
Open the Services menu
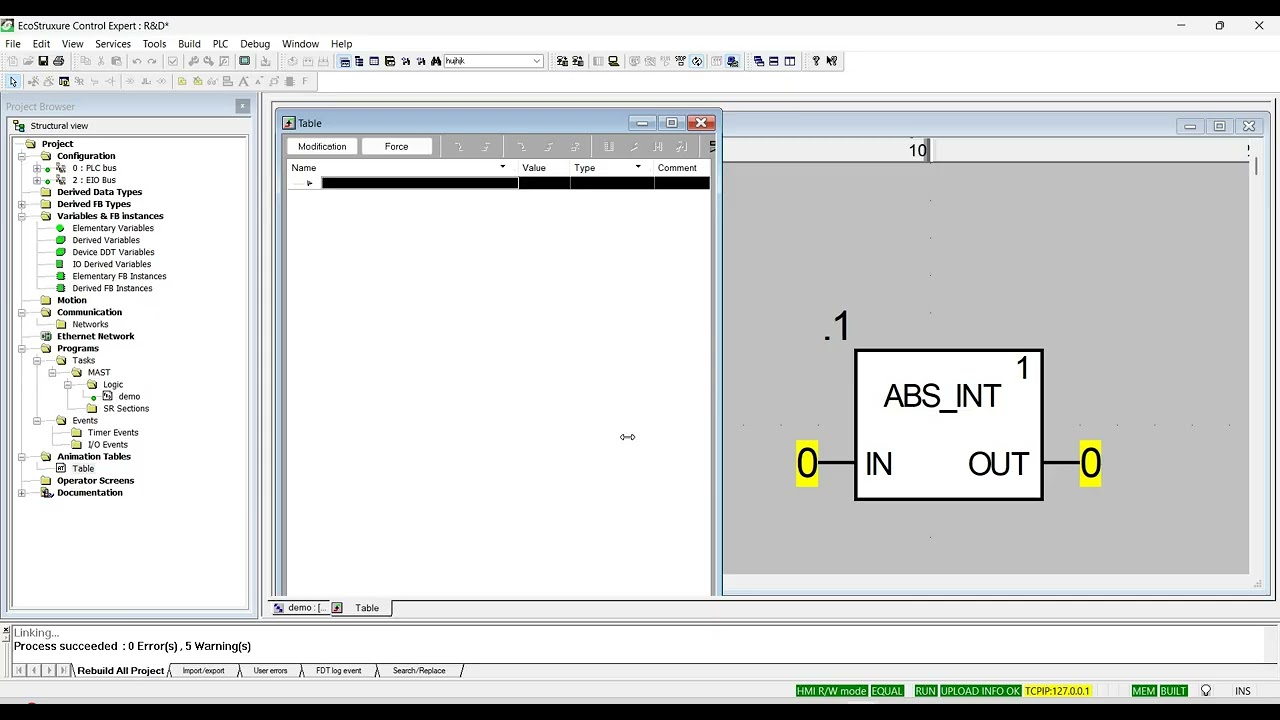pos(113,44)
